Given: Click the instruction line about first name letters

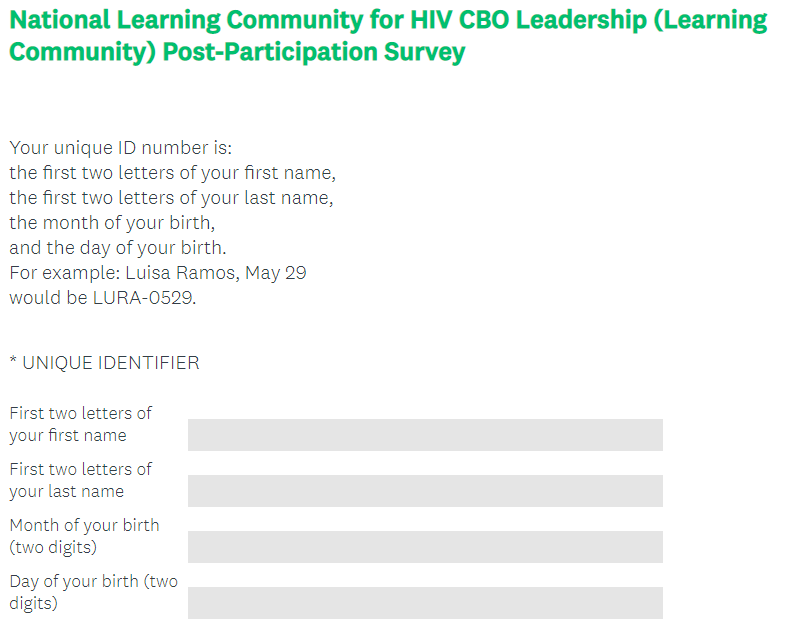Looking at the screenshot, I should (172, 173).
